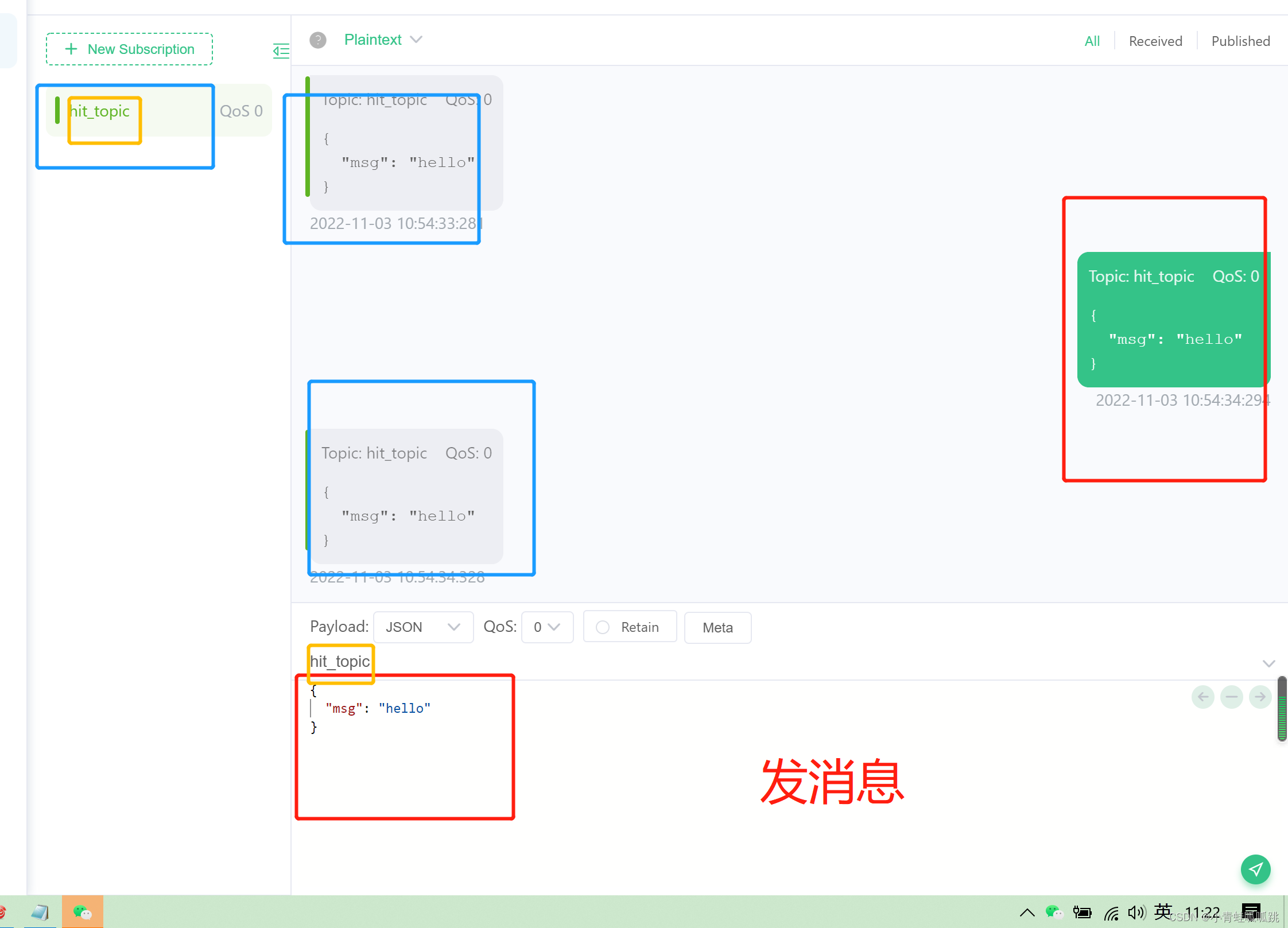
Task: Click the Meta button
Action: [x=717, y=627]
